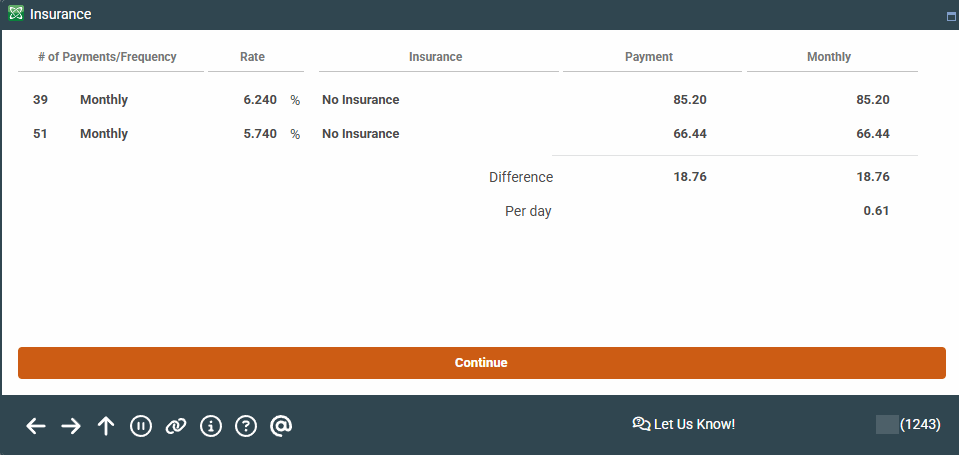Viewport: 959px width, 455px height.
Task: Select No Insurance in the 51-payment row
Action: [x=360, y=134]
